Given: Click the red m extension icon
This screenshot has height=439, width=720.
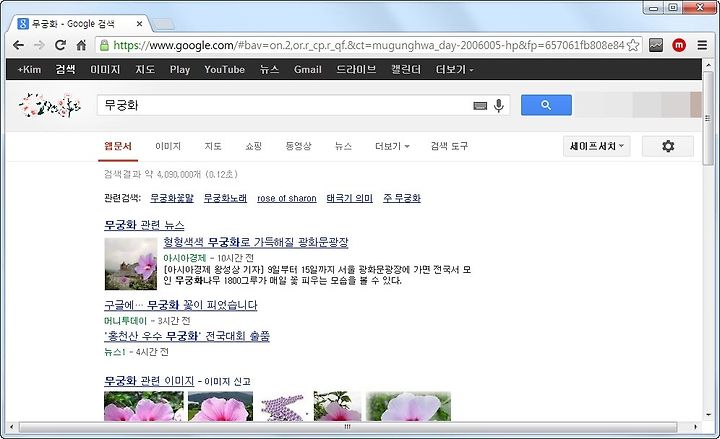Looking at the screenshot, I should 679,45.
